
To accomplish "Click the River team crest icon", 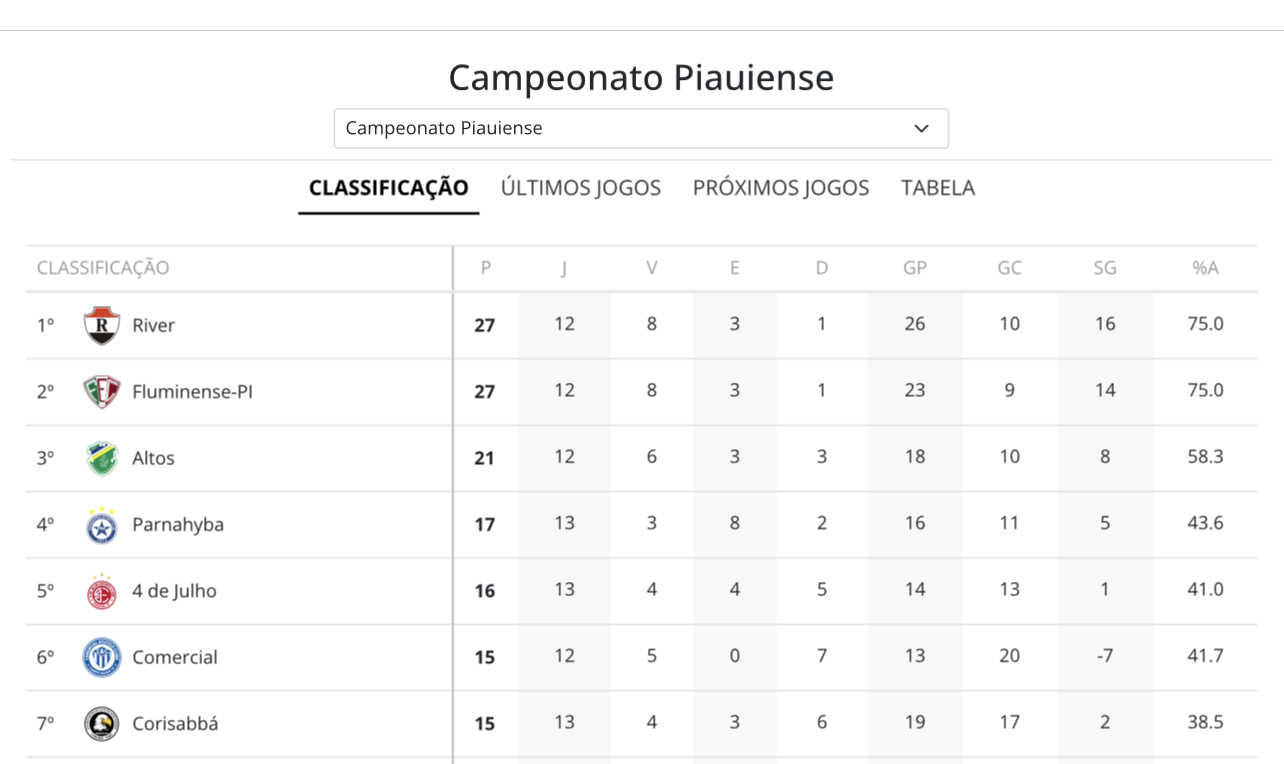I will click(x=102, y=325).
